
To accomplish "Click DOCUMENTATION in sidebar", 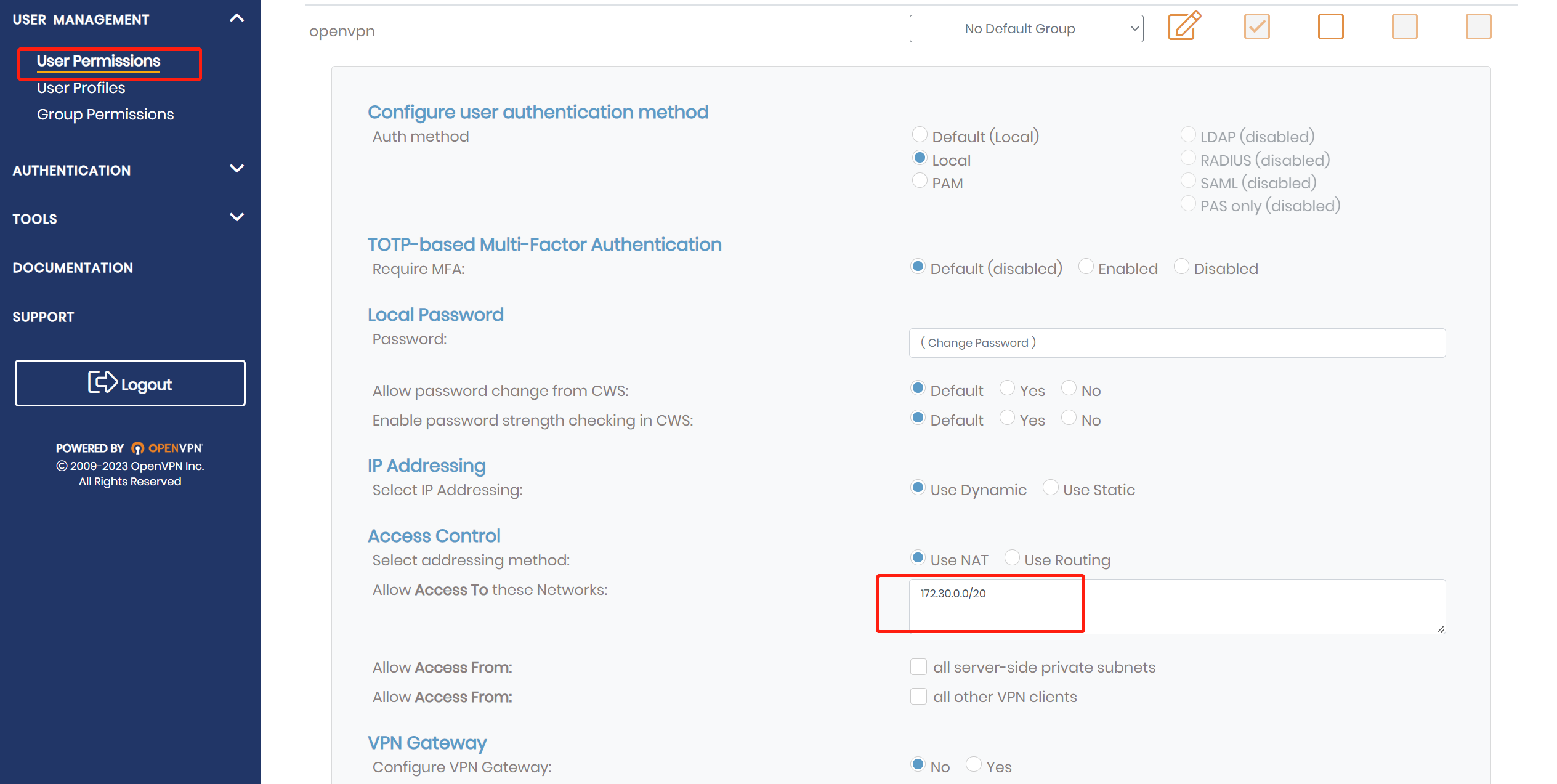I will coord(72,268).
